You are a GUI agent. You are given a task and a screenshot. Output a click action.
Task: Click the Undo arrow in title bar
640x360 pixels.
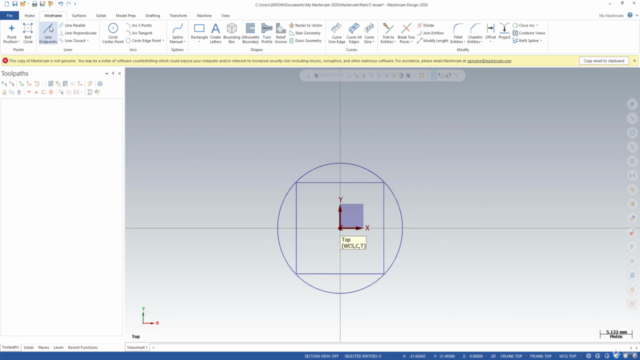point(60,4)
